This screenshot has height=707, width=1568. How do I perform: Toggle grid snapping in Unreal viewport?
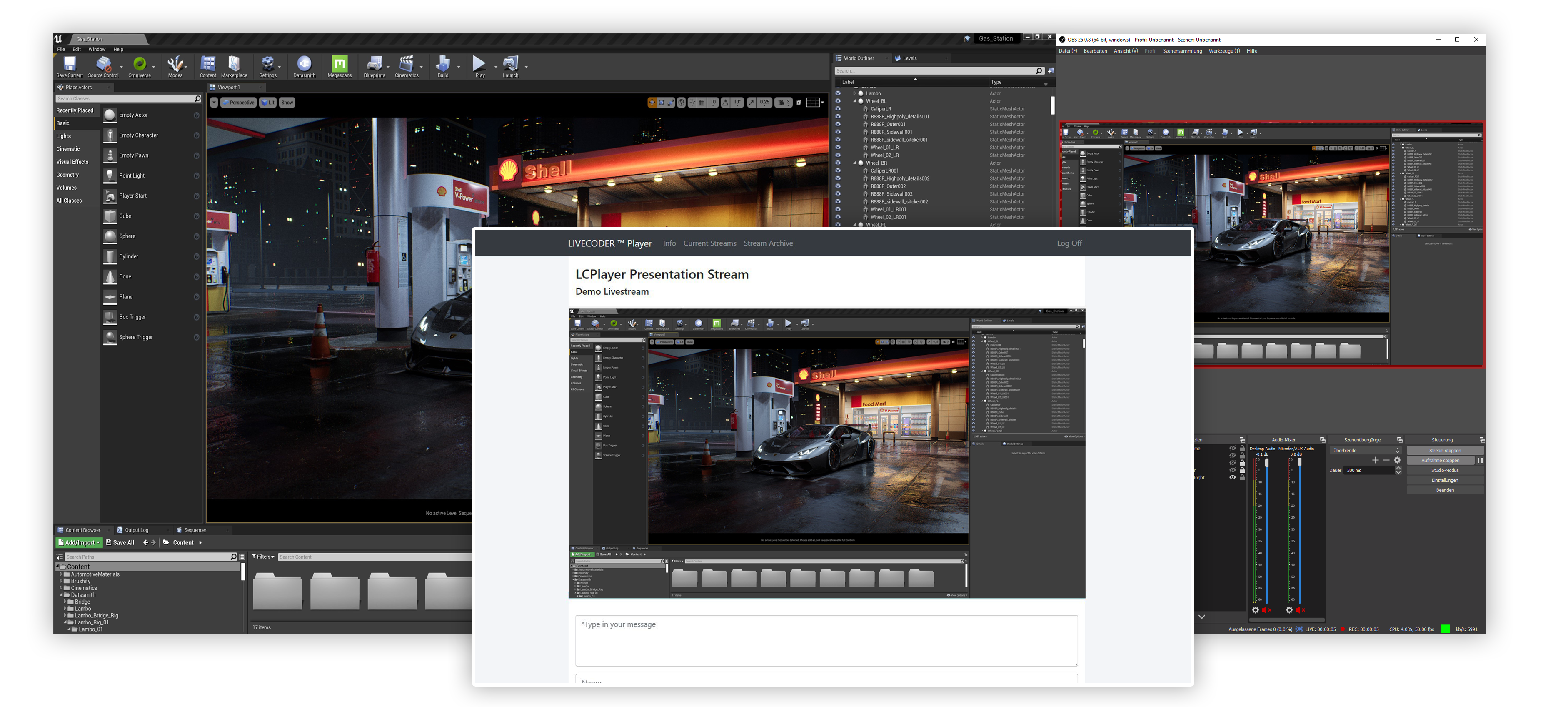point(702,102)
